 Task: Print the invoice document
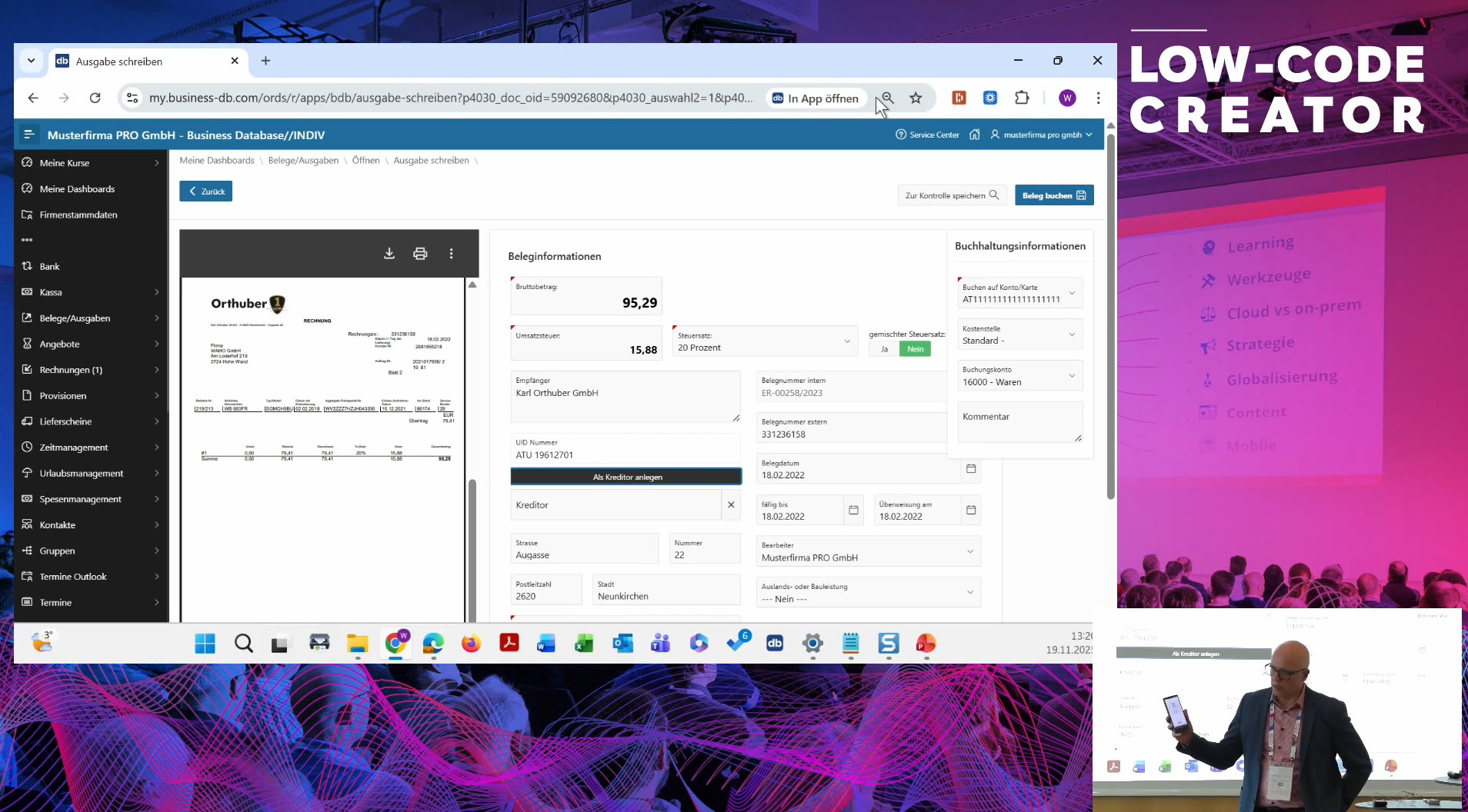click(420, 254)
